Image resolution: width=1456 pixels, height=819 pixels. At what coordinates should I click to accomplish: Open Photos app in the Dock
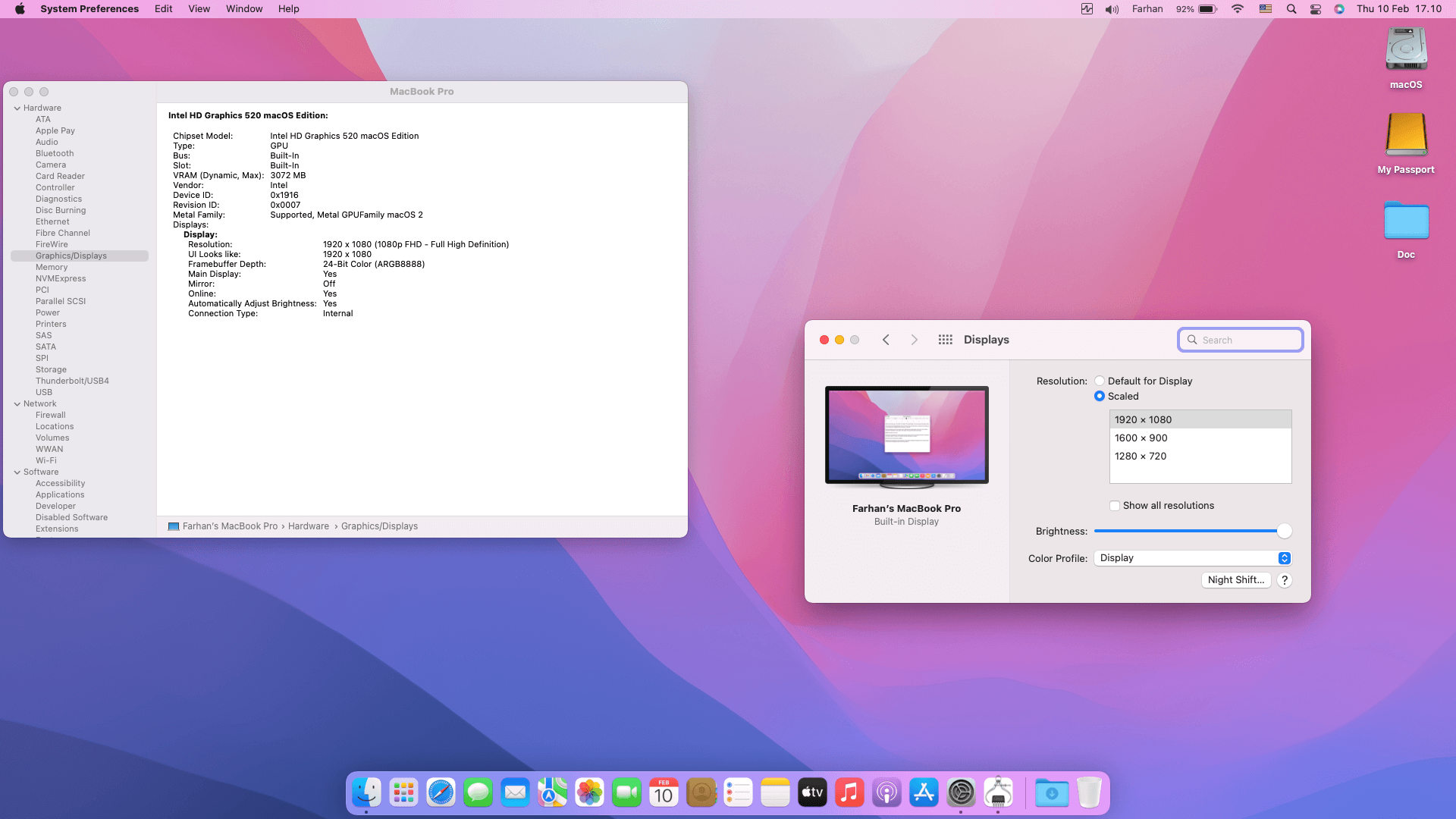coord(590,793)
